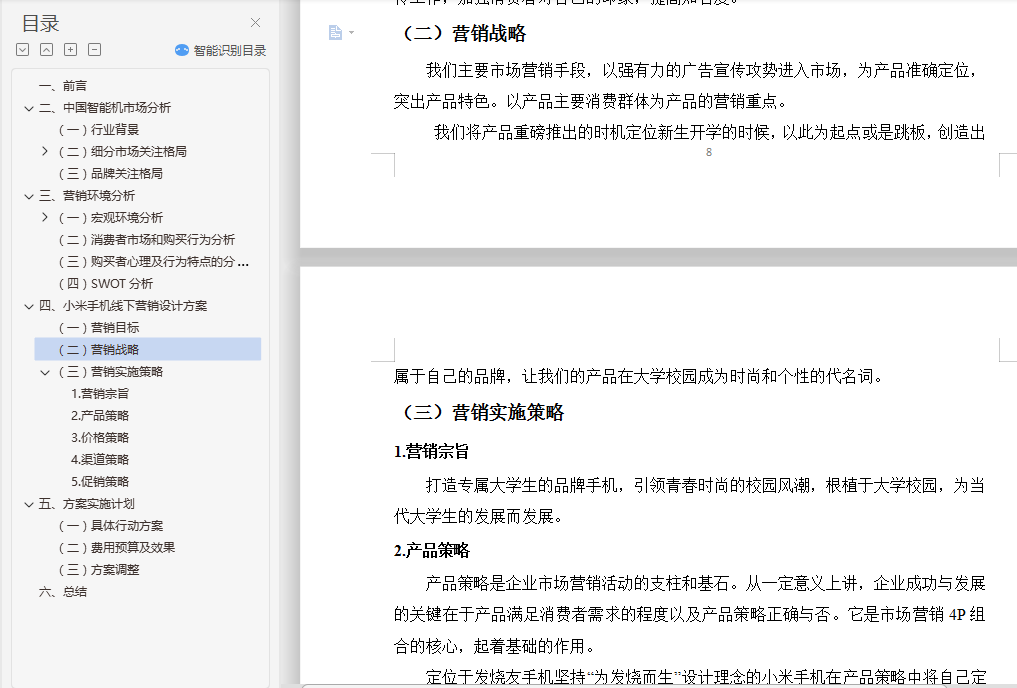Open (三)品牌关注格局 in outline
The width and height of the screenshot is (1017, 688).
pyautogui.click(x=110, y=174)
